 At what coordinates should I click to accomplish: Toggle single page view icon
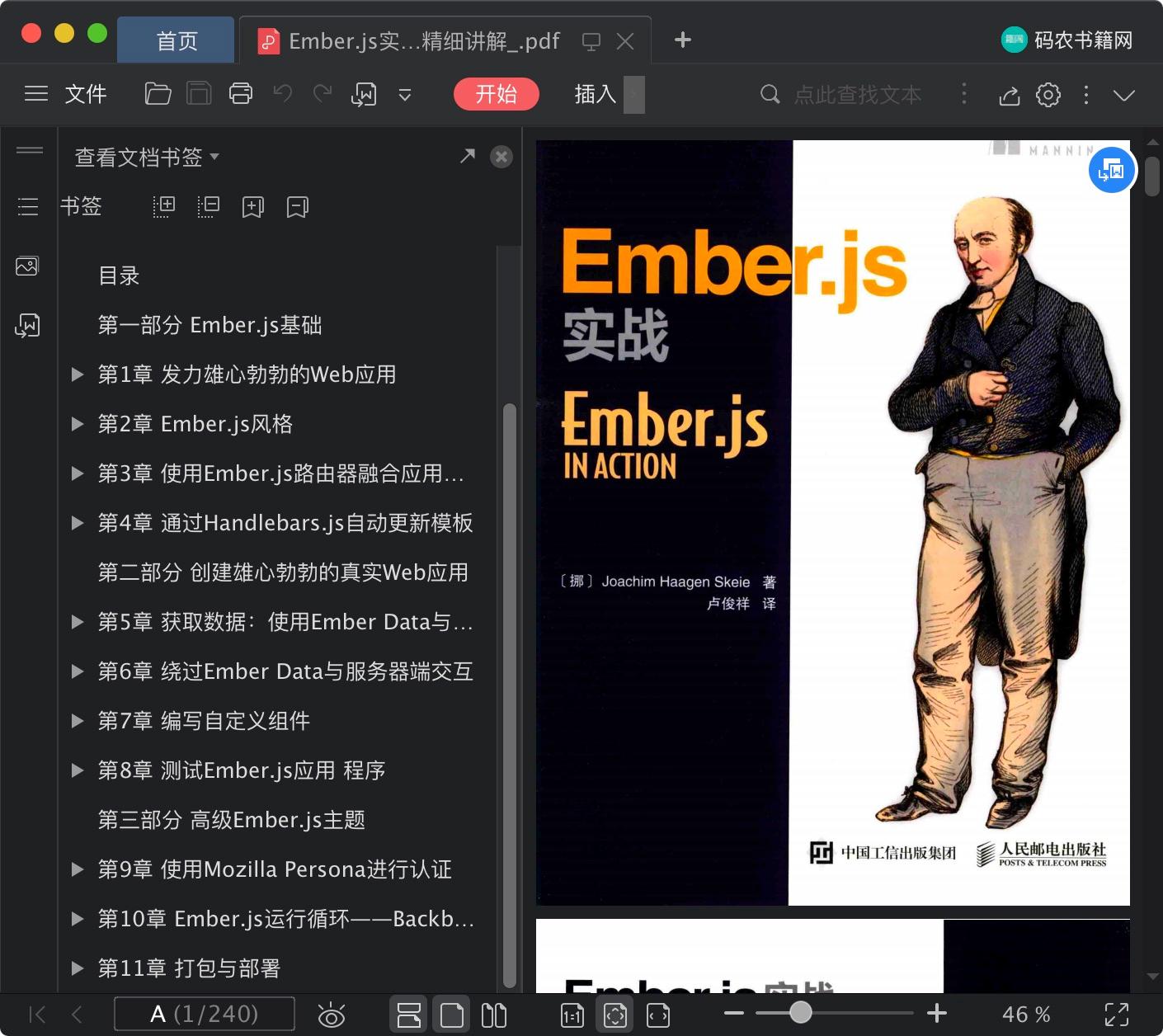[x=451, y=1015]
